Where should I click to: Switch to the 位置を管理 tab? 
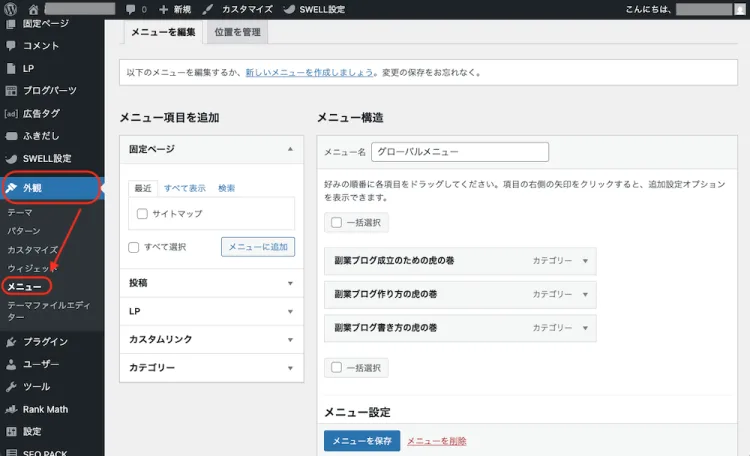(x=236, y=31)
